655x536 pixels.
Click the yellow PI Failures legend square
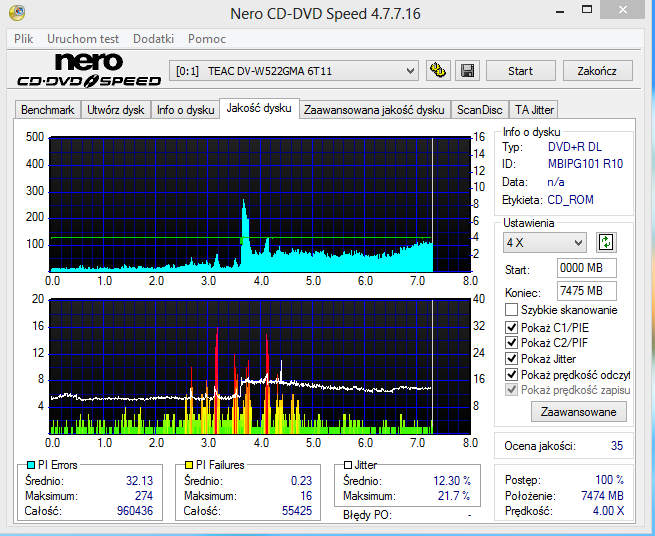point(189,465)
